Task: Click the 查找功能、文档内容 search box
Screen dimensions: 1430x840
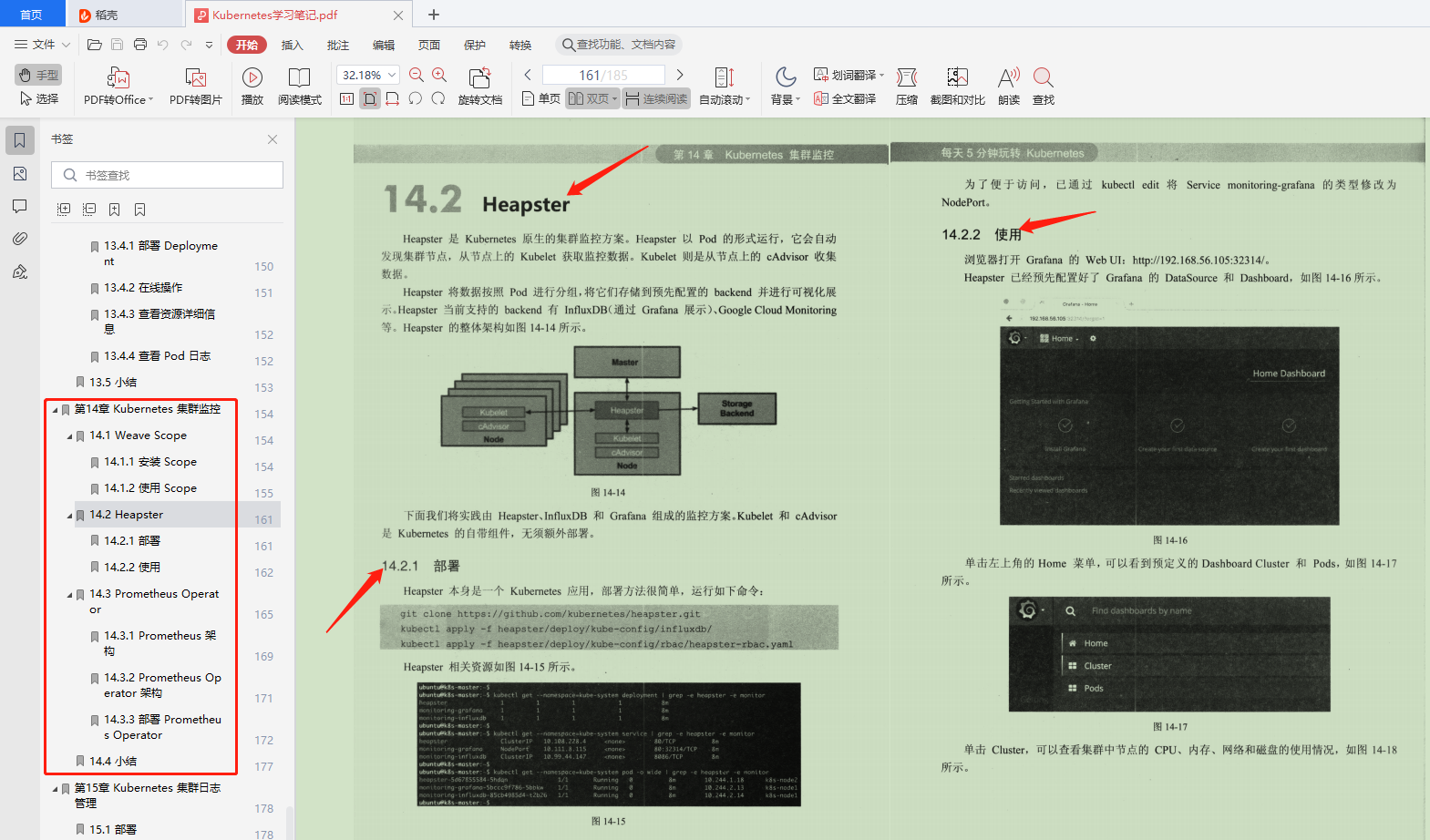Action: 619,45
